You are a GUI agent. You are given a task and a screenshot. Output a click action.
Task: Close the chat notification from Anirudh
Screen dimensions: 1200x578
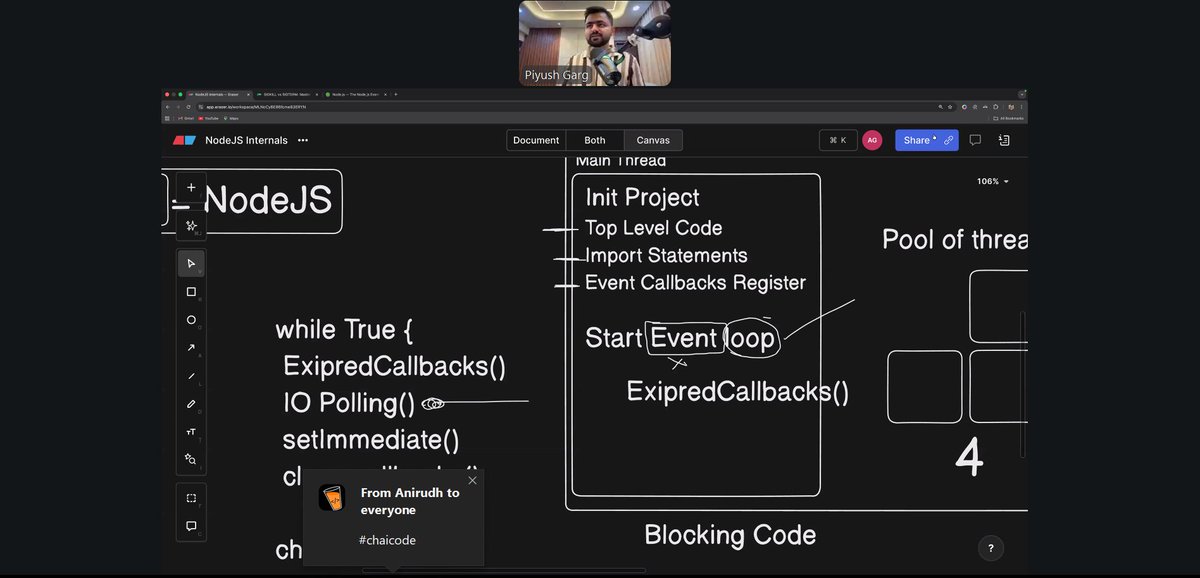pos(472,480)
